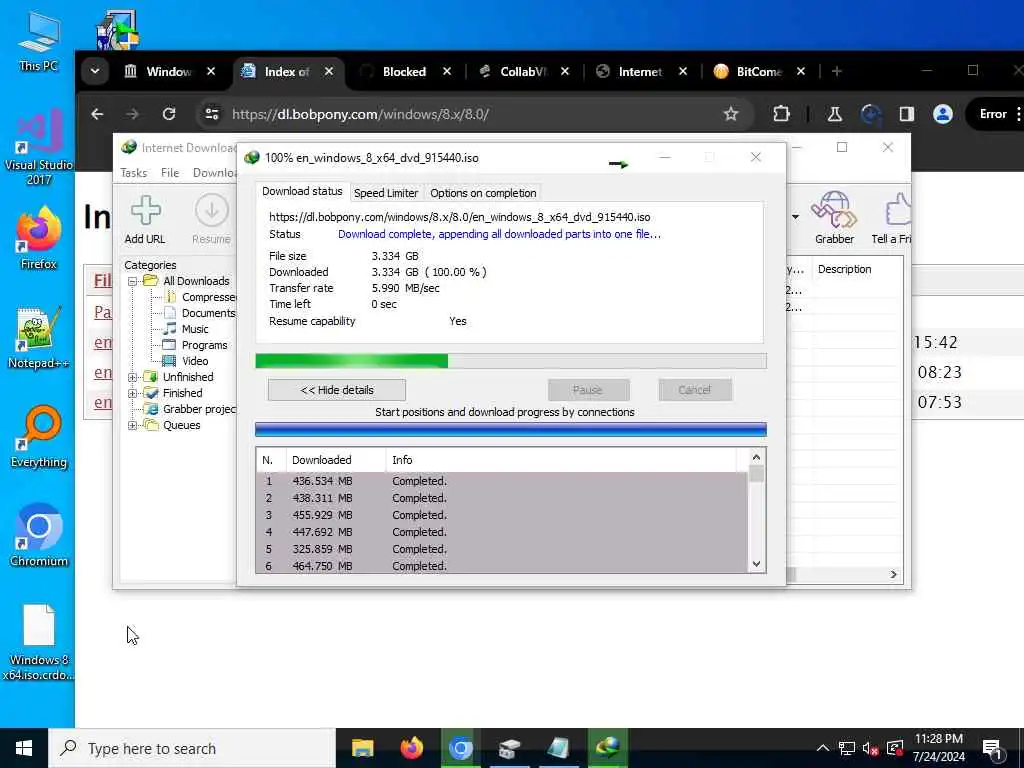Switch to Speed Limiter tab
The width and height of the screenshot is (1024, 768).
tap(385, 193)
